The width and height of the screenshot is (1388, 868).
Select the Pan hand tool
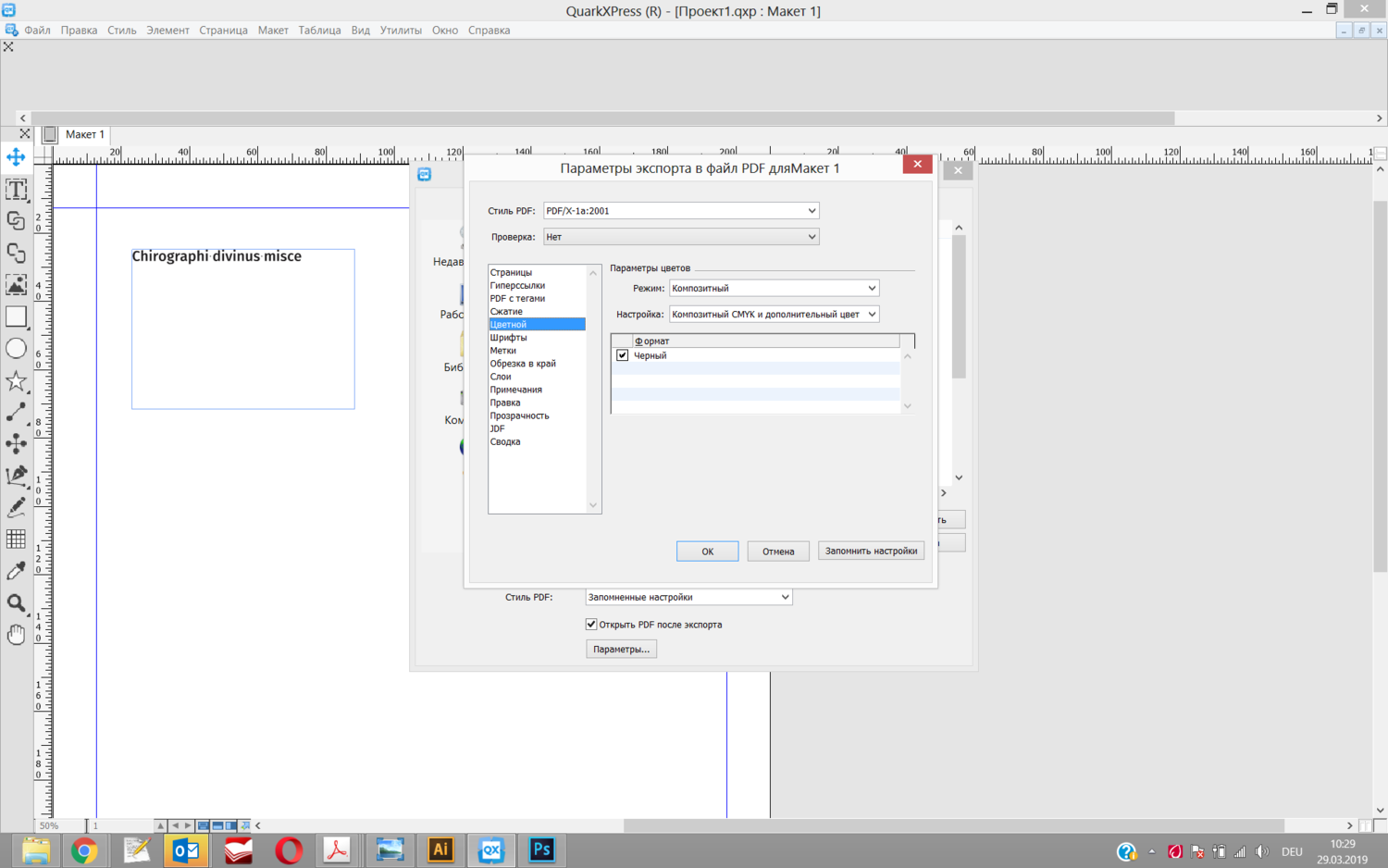16,635
